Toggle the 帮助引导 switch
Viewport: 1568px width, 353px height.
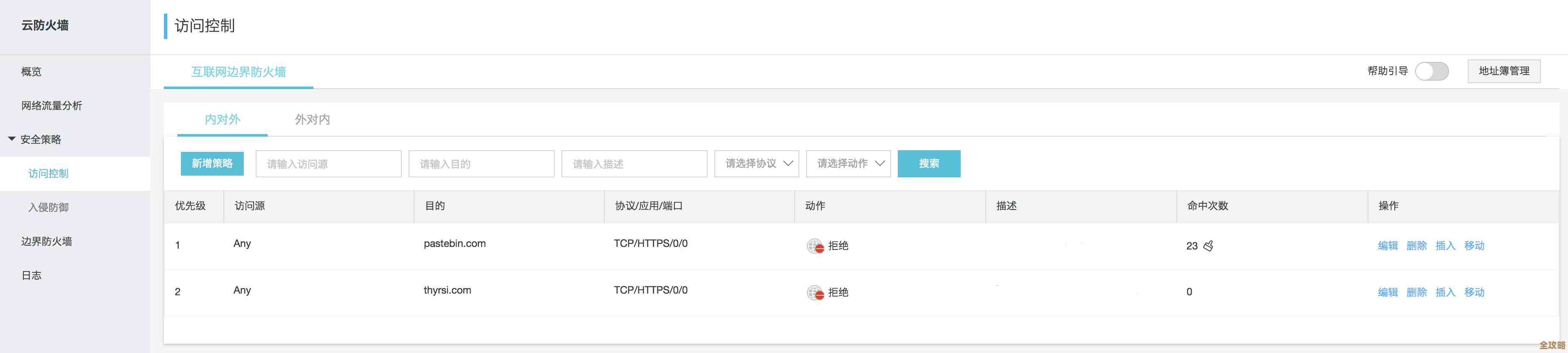(x=1432, y=71)
